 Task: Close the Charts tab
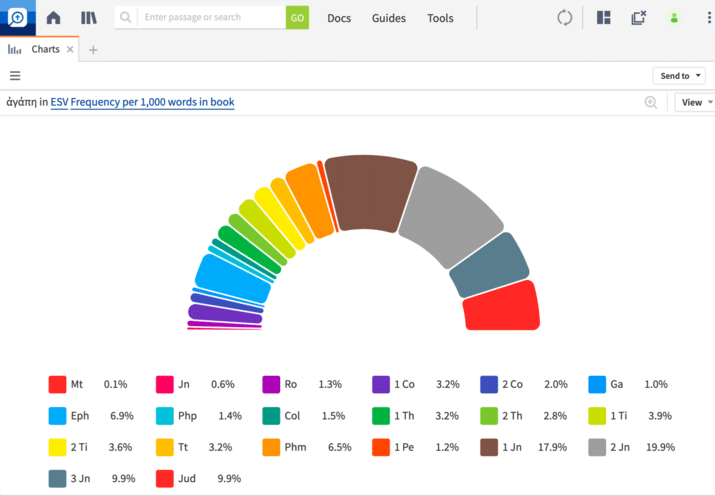click(70, 49)
